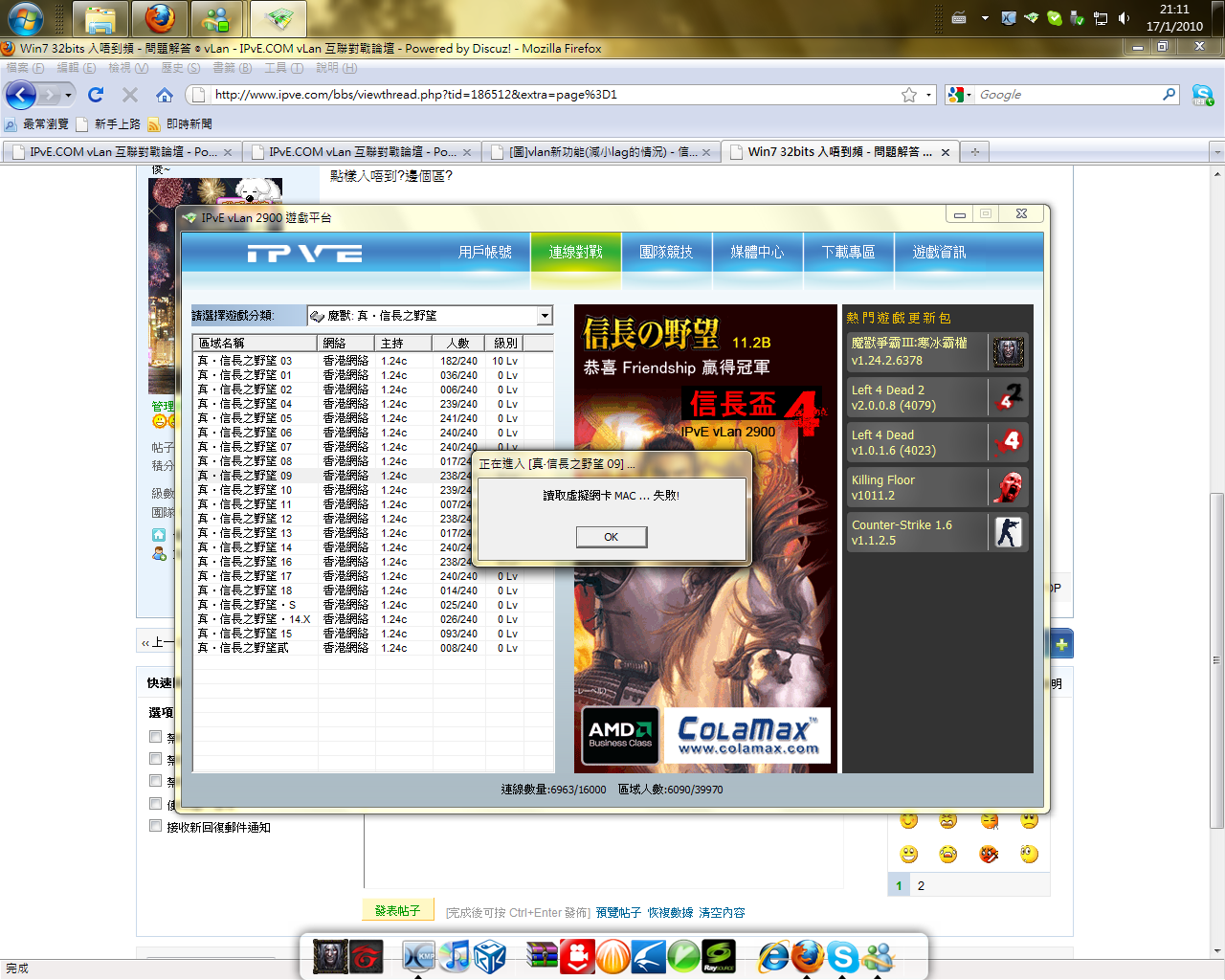Open the address bar dropdown arrow beside the star

[x=928, y=95]
